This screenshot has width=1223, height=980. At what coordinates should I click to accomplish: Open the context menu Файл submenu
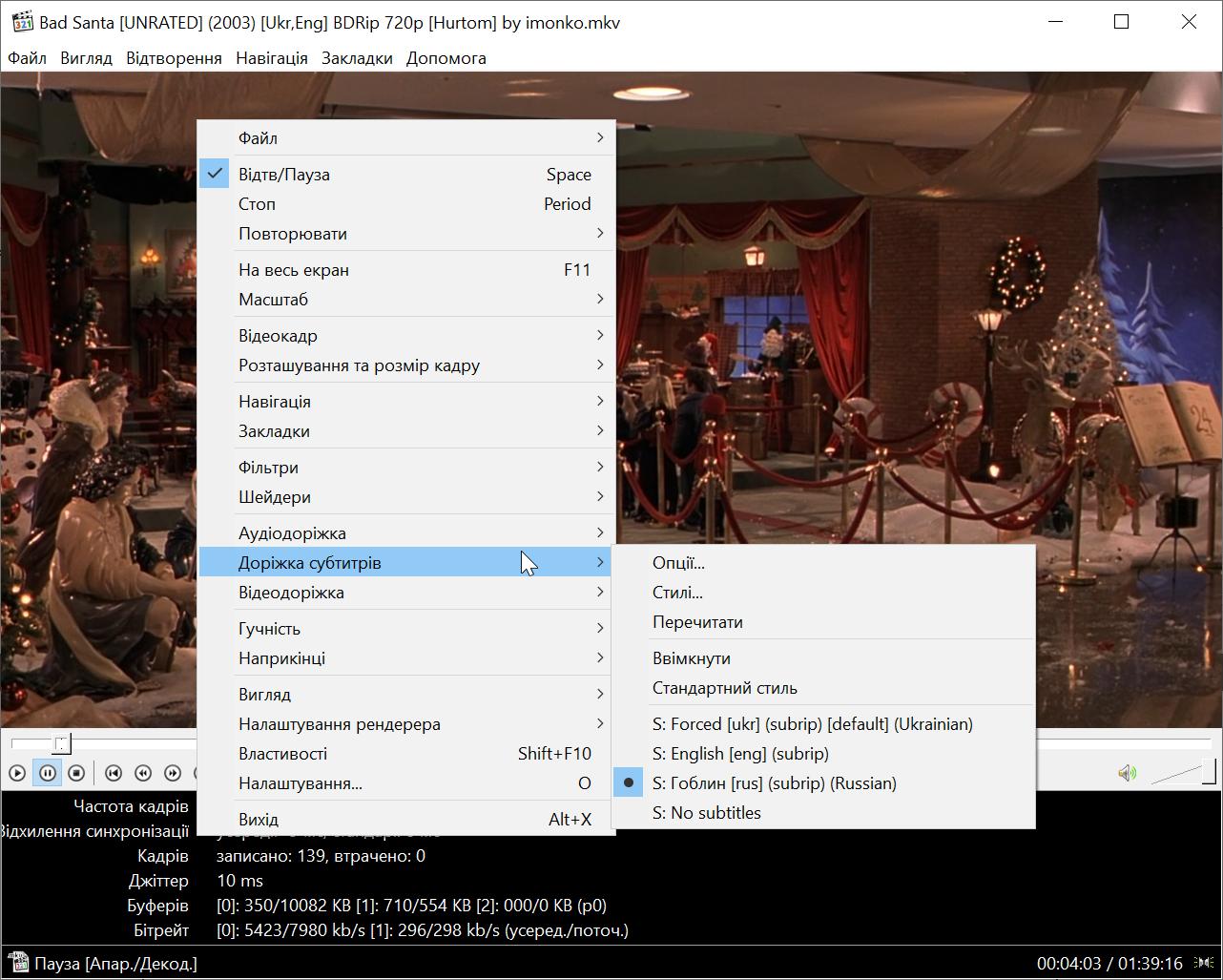click(406, 138)
